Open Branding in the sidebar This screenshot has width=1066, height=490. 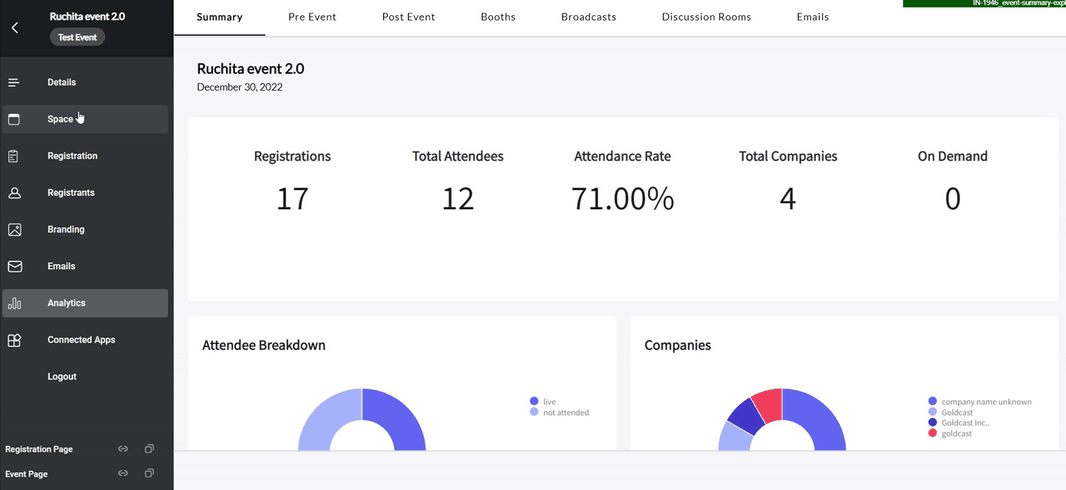(85, 229)
